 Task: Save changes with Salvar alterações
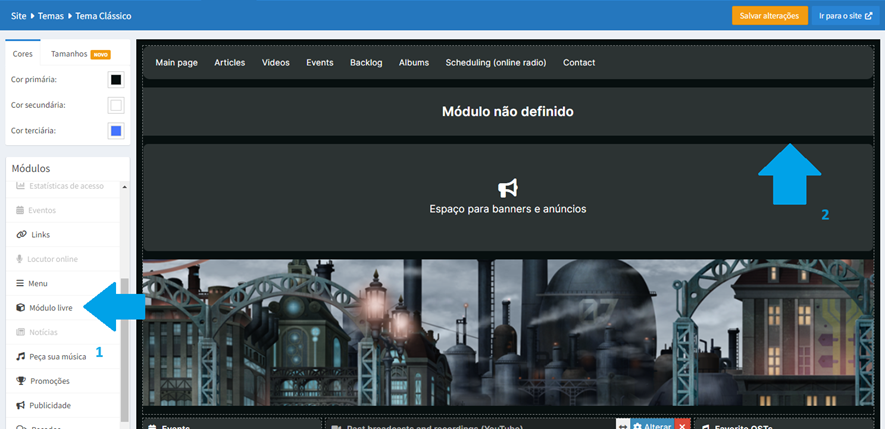[770, 16]
